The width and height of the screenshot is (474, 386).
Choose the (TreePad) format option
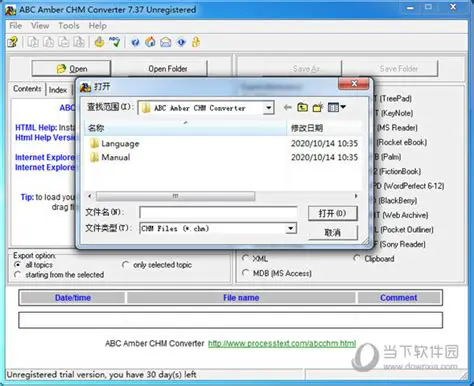[395, 98]
